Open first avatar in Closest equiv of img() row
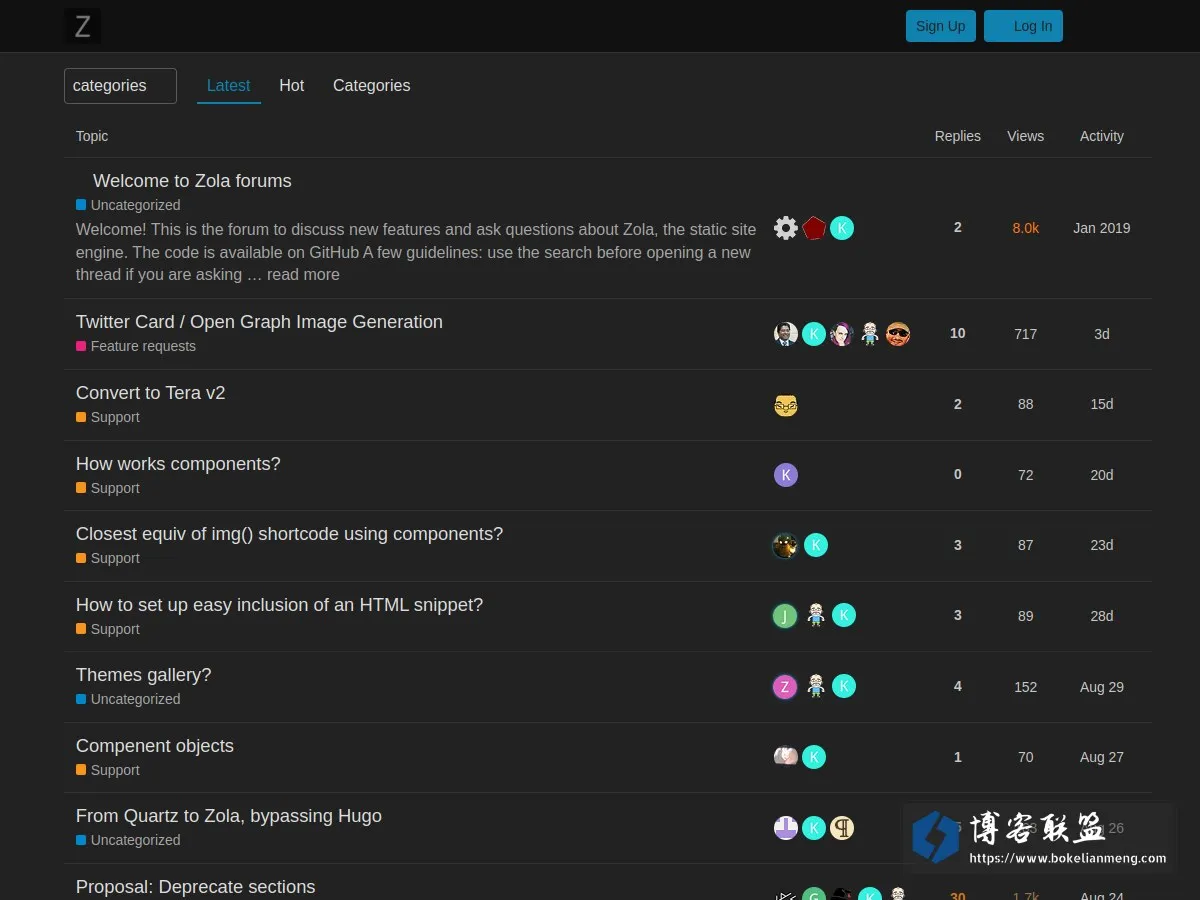 pyautogui.click(x=785, y=545)
